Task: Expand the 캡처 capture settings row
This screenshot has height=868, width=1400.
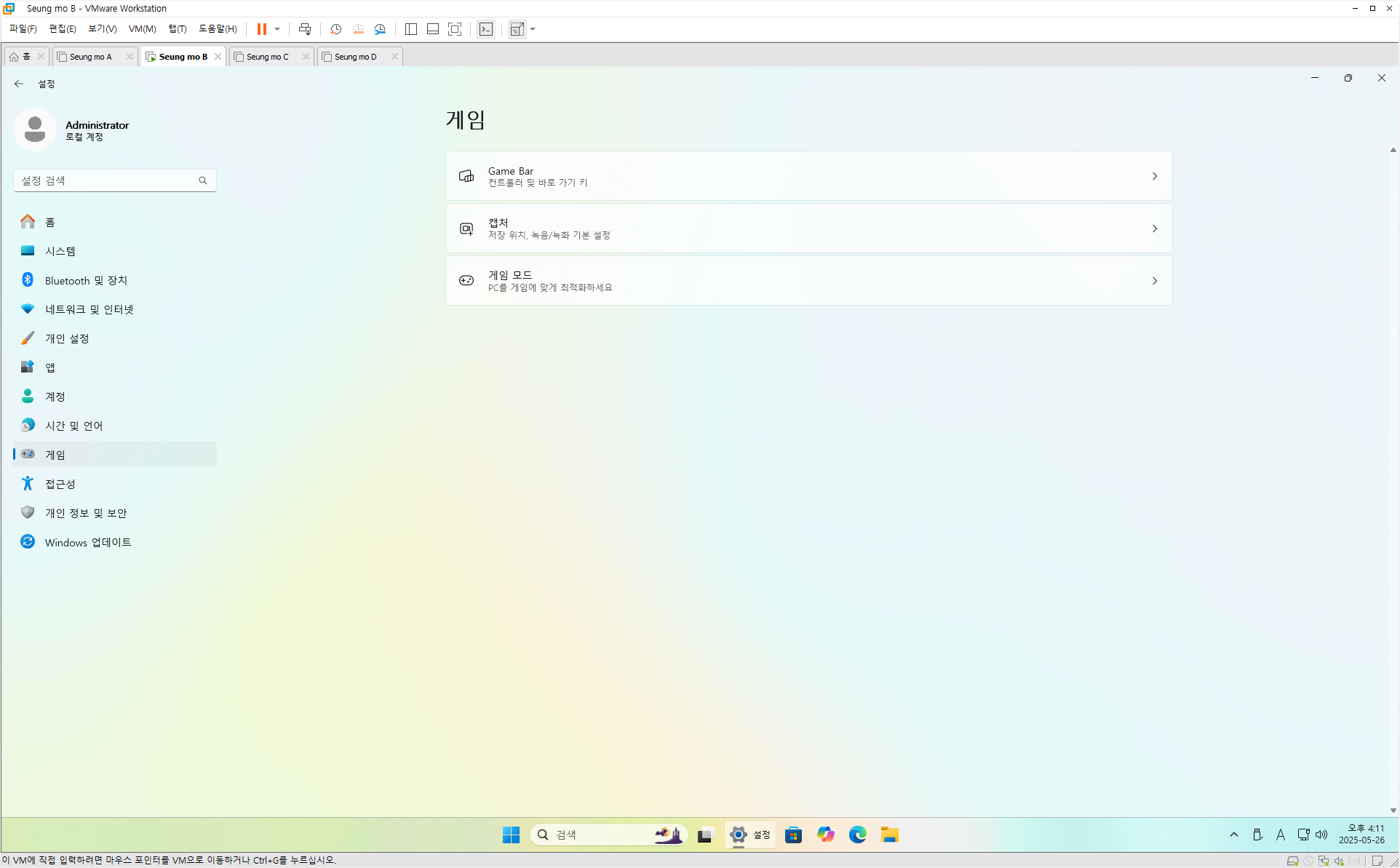Action: (808, 228)
